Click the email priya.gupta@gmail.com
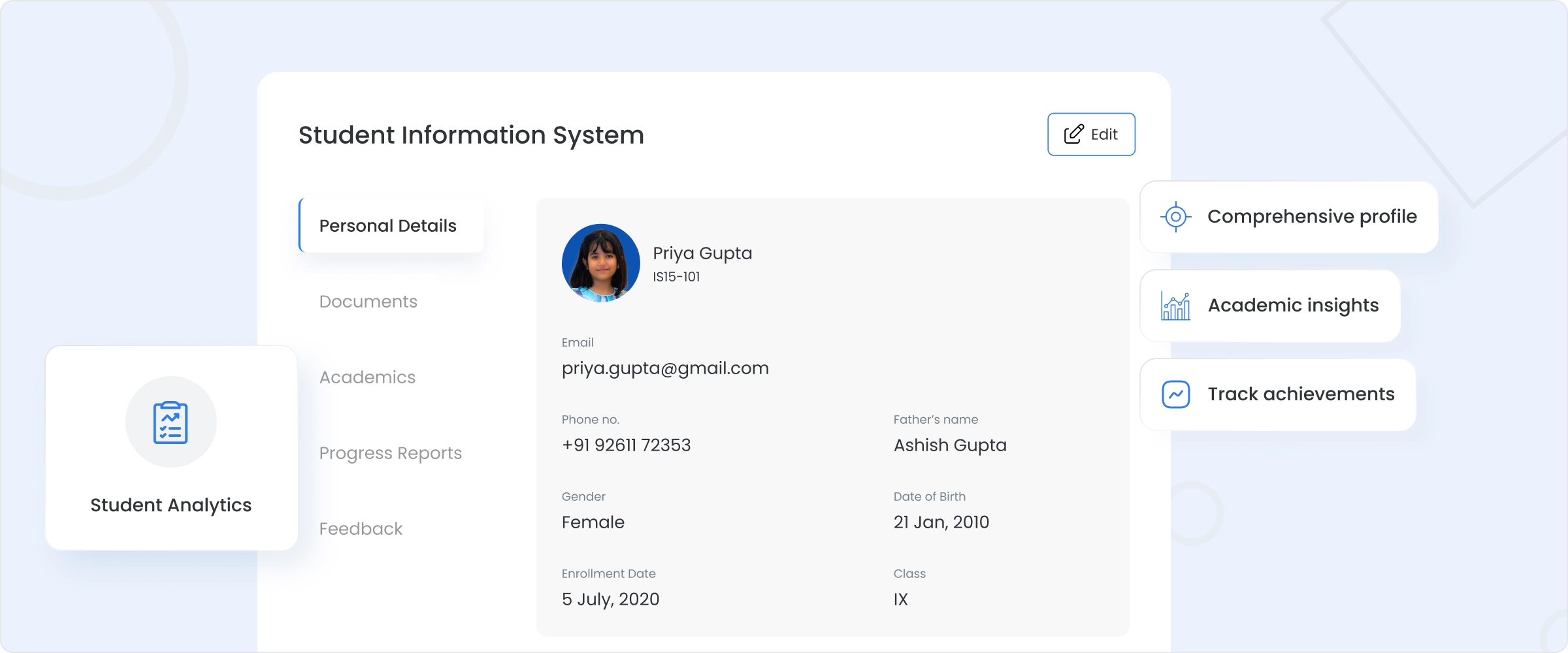 (665, 368)
